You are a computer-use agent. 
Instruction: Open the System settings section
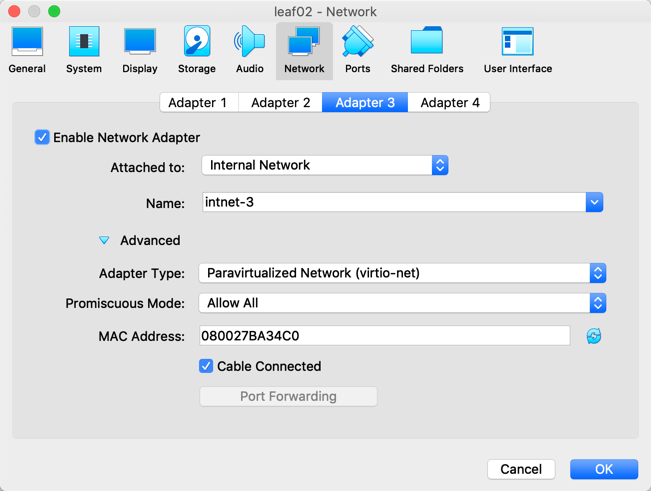tap(84, 50)
